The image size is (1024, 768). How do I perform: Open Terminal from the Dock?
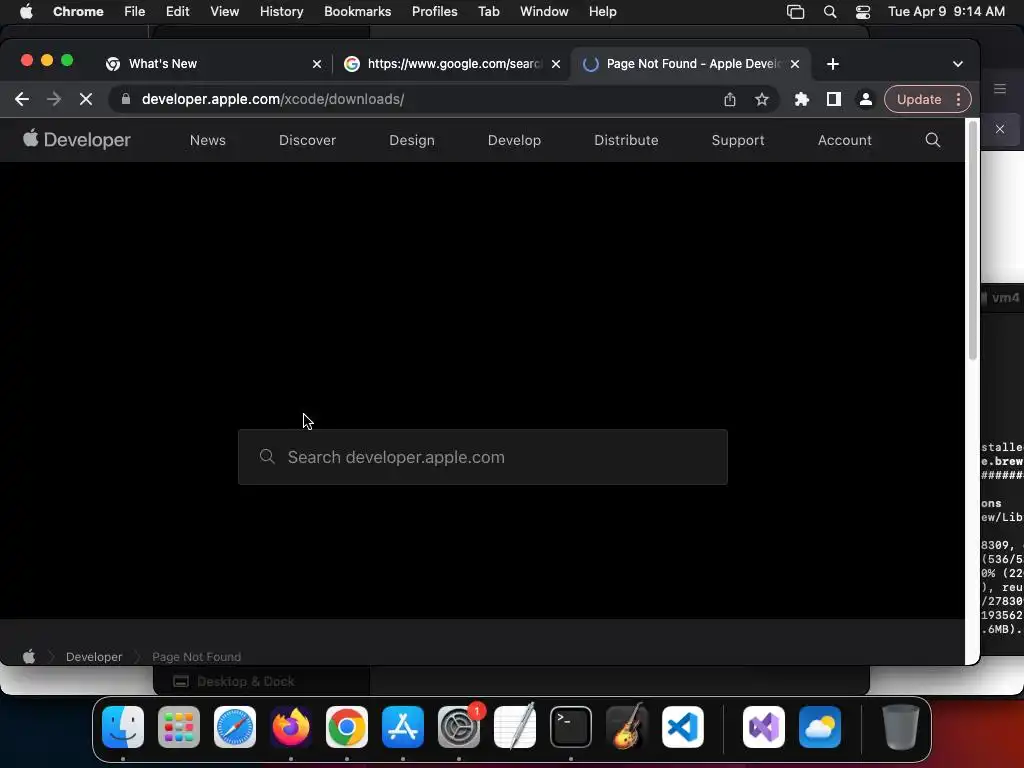(x=571, y=727)
